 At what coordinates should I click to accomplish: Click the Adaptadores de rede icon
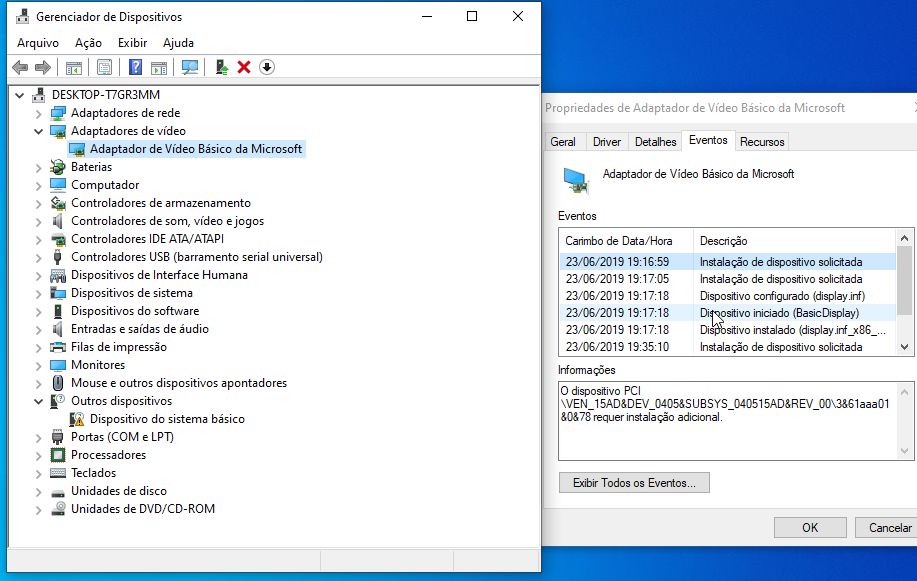tap(57, 113)
